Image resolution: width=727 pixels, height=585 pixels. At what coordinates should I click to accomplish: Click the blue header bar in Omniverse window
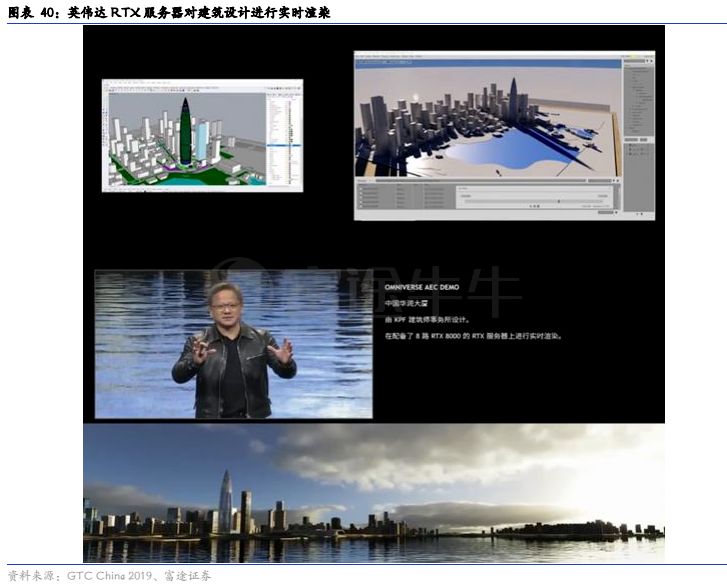click(x=488, y=64)
